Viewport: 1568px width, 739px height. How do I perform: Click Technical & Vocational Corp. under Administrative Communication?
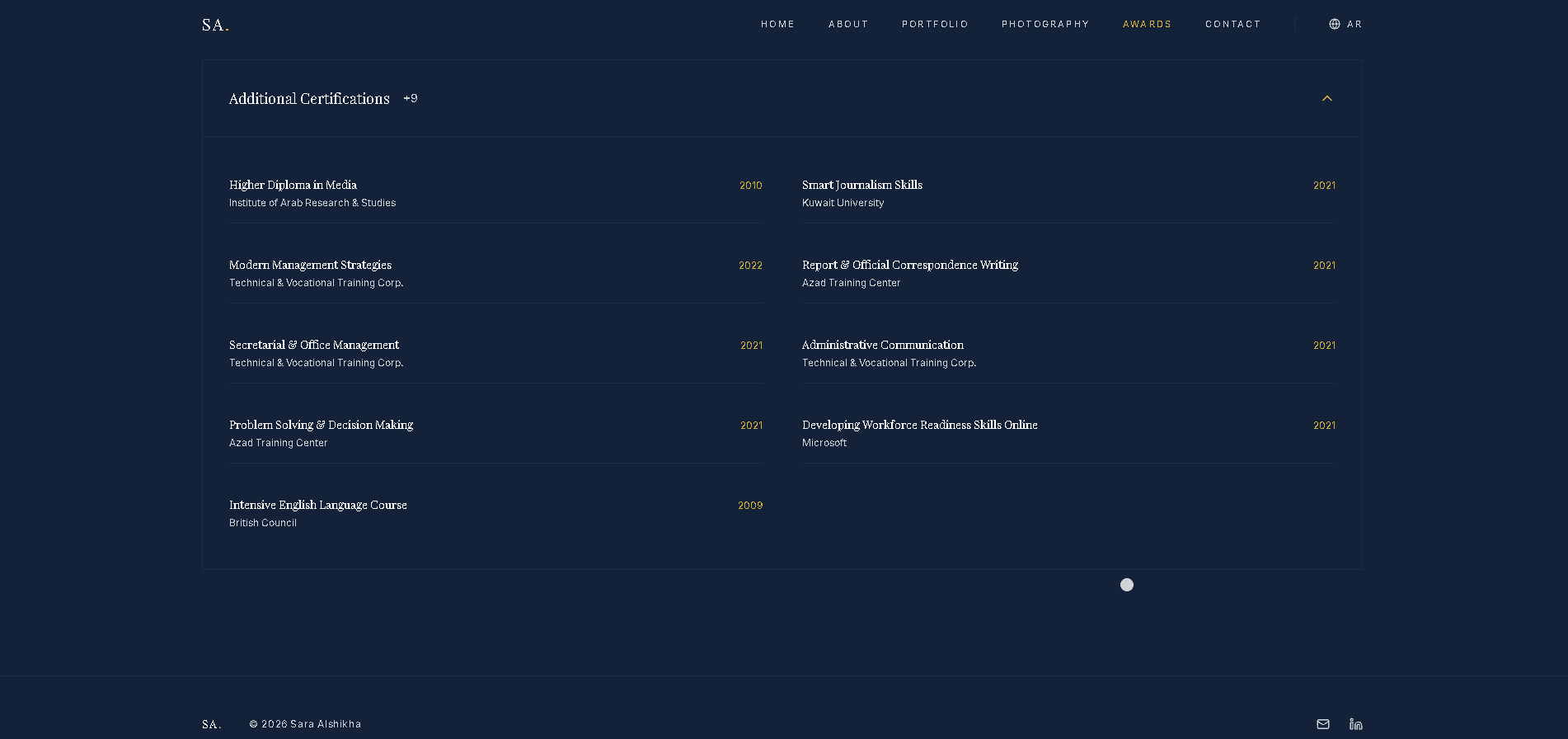click(x=890, y=363)
